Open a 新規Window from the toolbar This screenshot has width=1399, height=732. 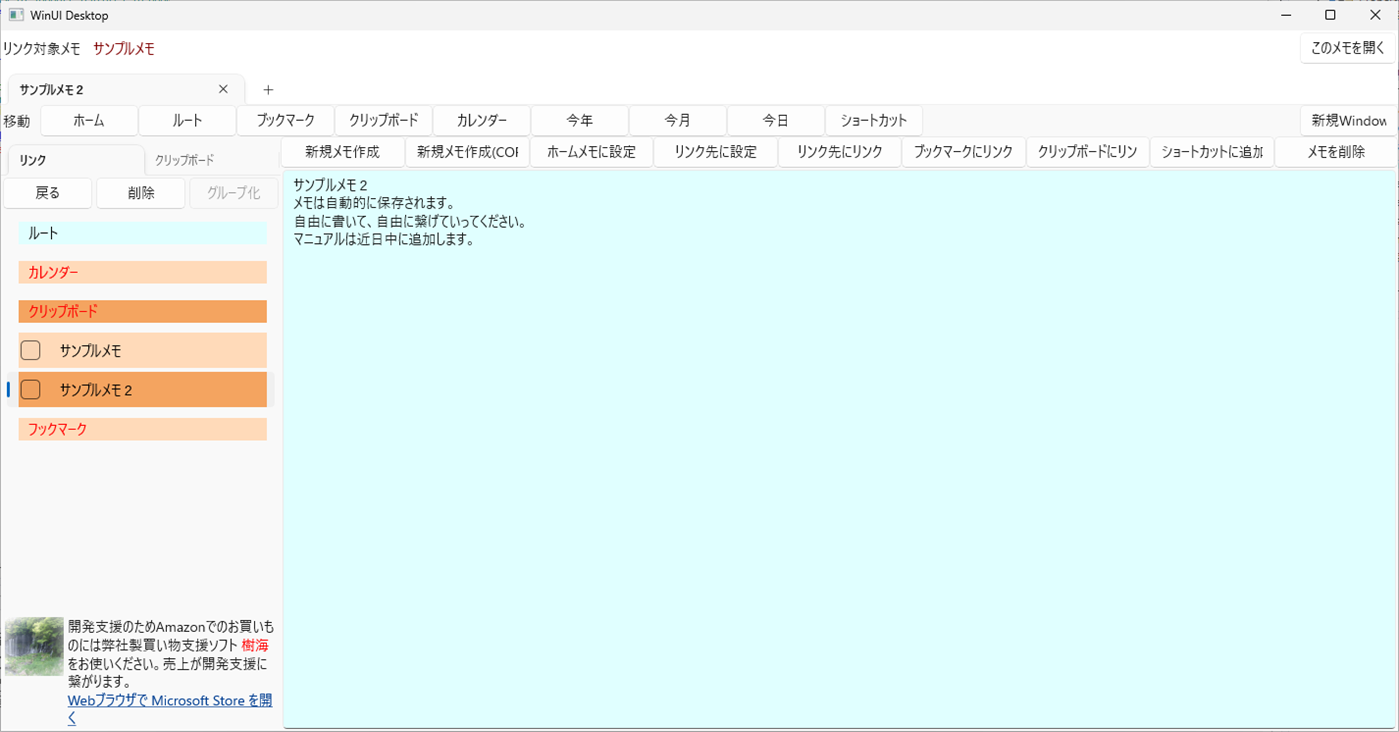pyautogui.click(x=1348, y=120)
